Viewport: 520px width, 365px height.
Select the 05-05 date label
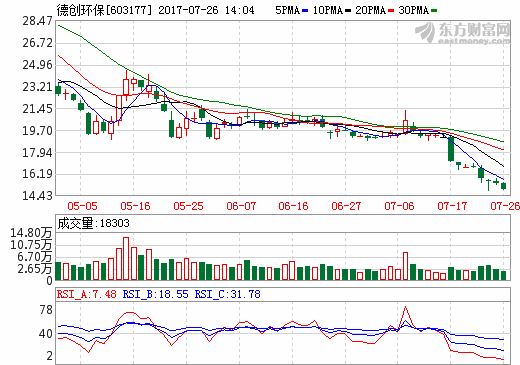tap(82, 206)
